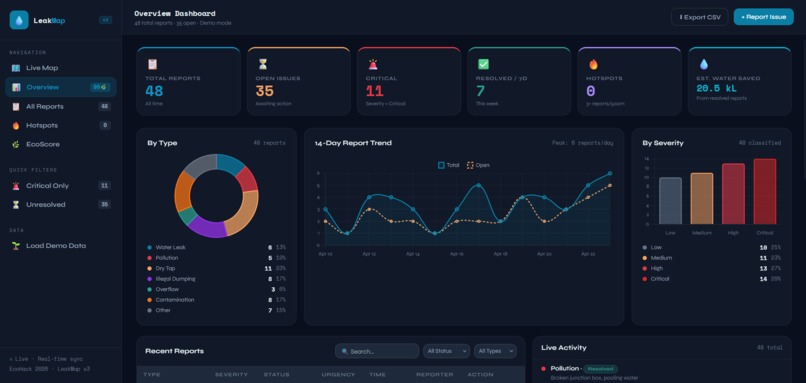Image resolution: width=806 pixels, height=383 pixels.
Task: Click the Export CSV button
Action: [700, 17]
